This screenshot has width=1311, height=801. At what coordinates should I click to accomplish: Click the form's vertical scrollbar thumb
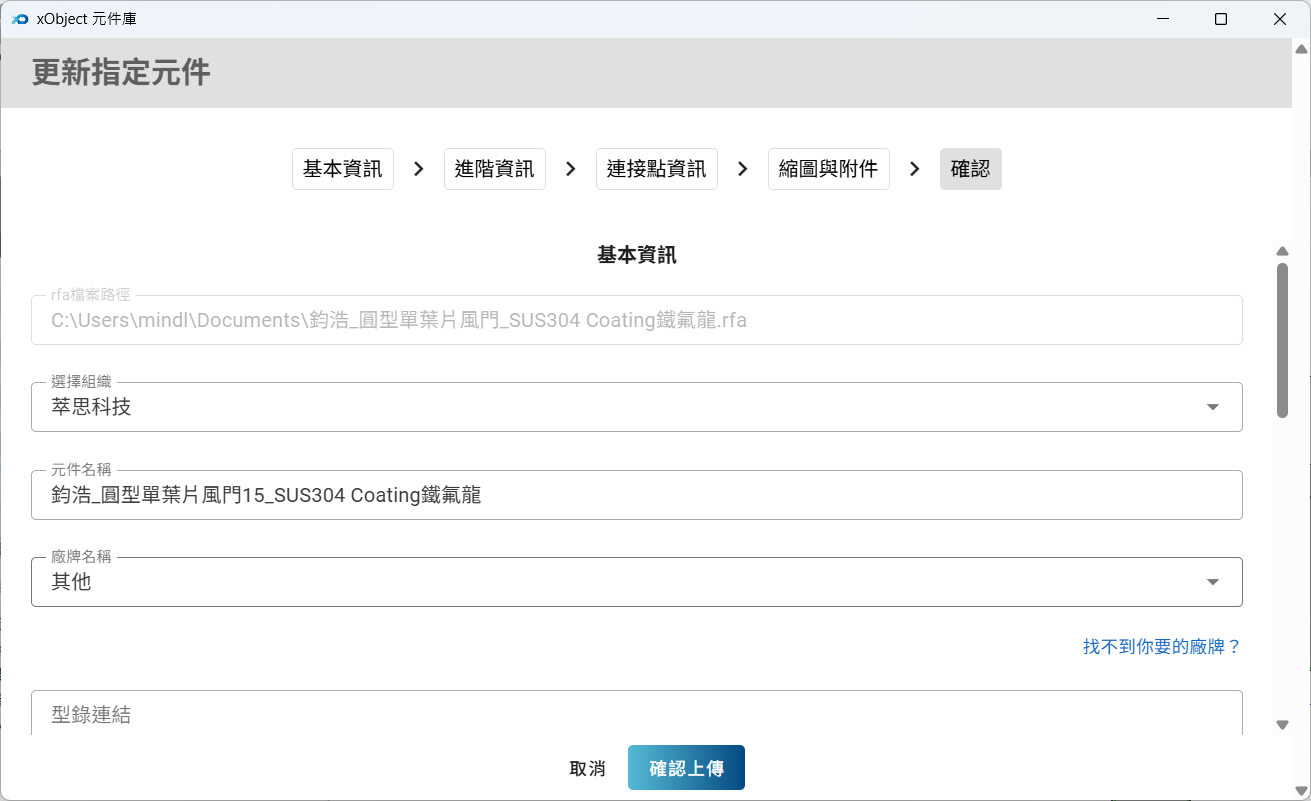1283,340
